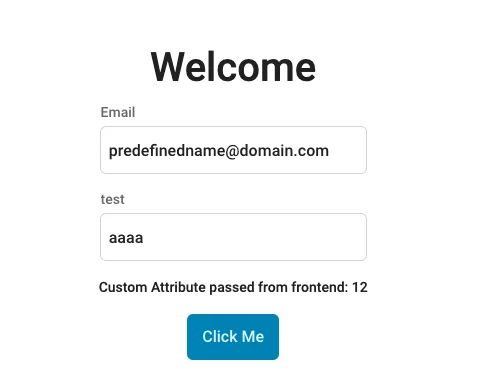Click the test field label
Viewport: 489px width, 389px height.
[112, 199]
